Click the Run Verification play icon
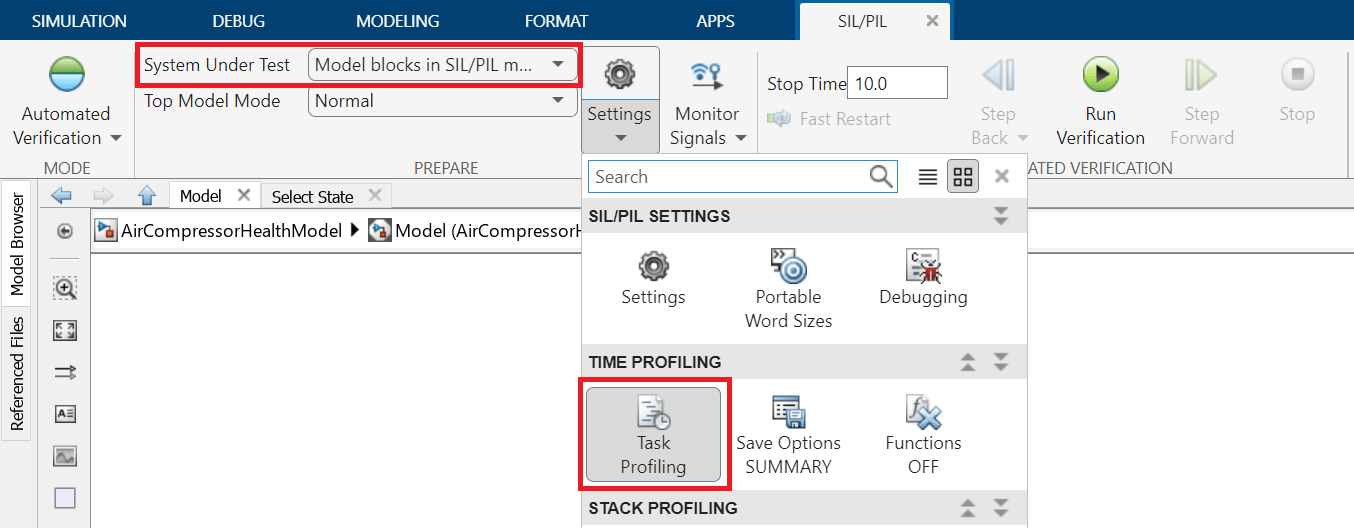Viewport: 1354px width, 528px height. pyautogui.click(x=1100, y=75)
